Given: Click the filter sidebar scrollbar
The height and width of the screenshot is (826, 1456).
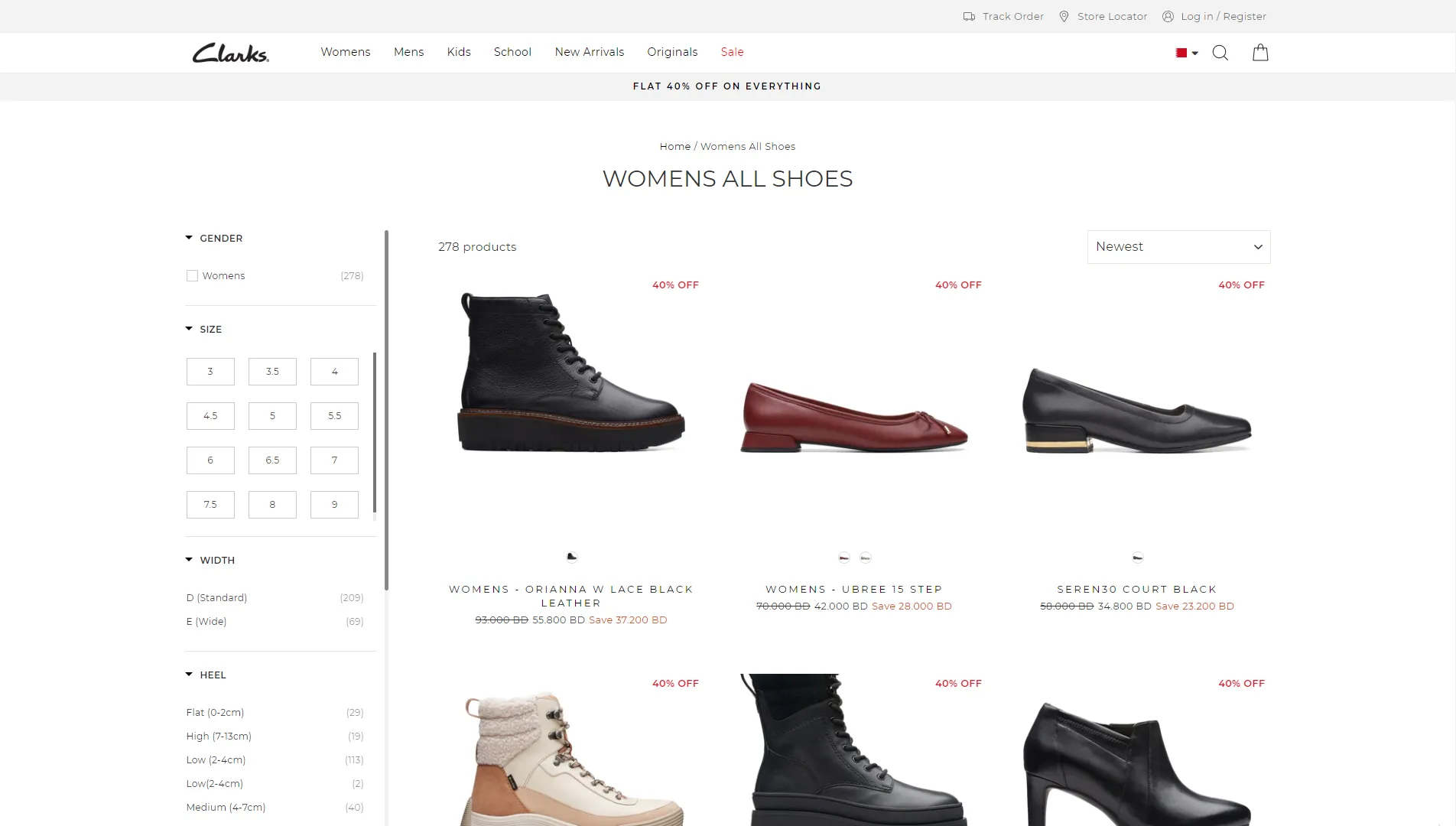Looking at the screenshot, I should point(386,411).
